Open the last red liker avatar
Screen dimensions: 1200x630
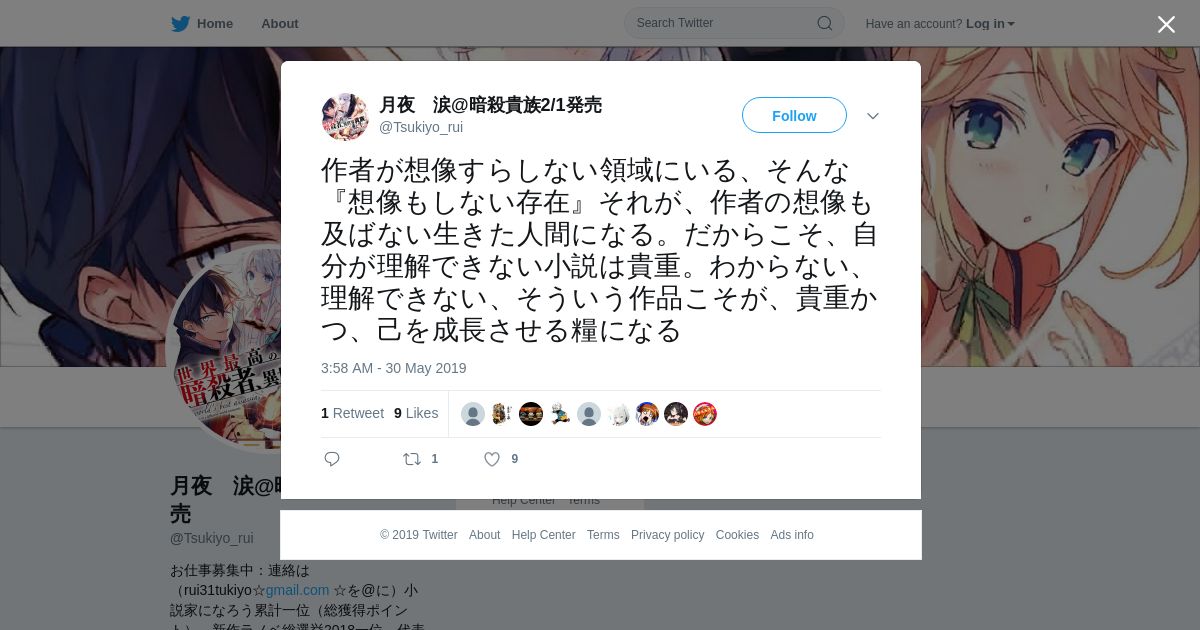pos(705,414)
